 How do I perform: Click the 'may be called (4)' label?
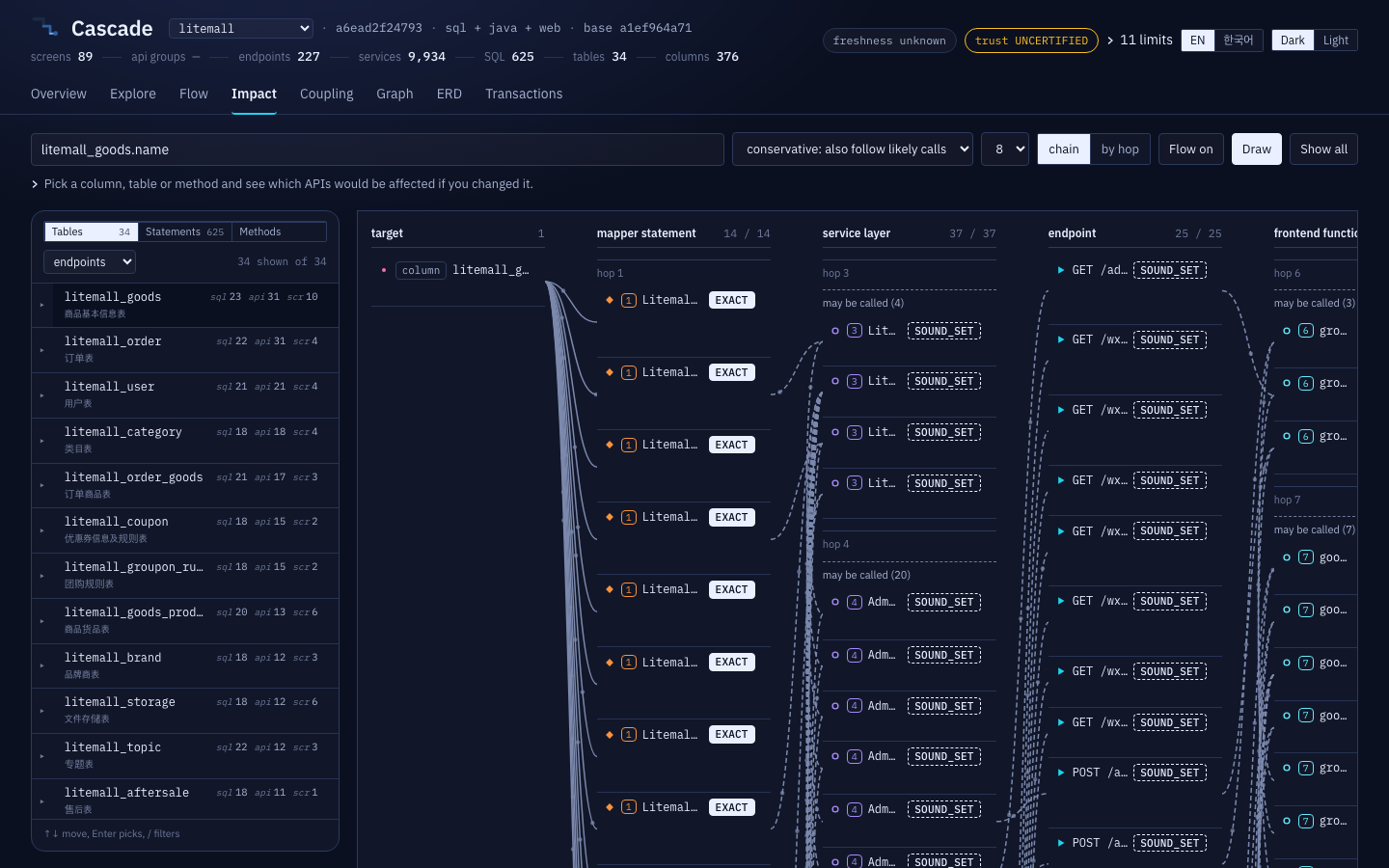click(x=863, y=303)
